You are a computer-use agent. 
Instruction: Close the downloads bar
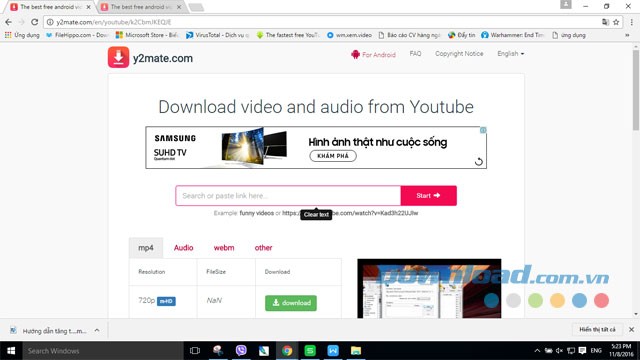pos(631,329)
